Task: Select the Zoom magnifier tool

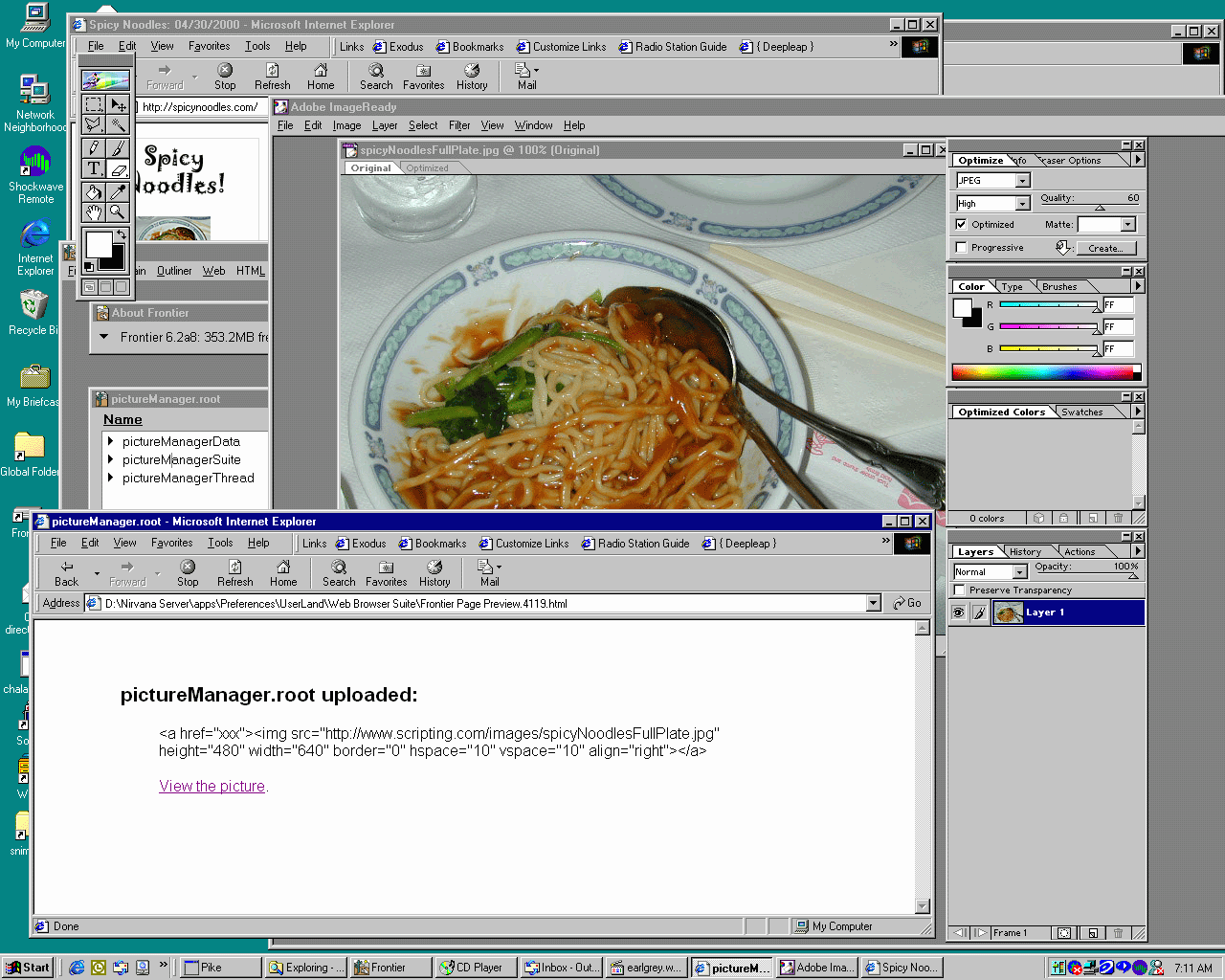Action: point(118,212)
